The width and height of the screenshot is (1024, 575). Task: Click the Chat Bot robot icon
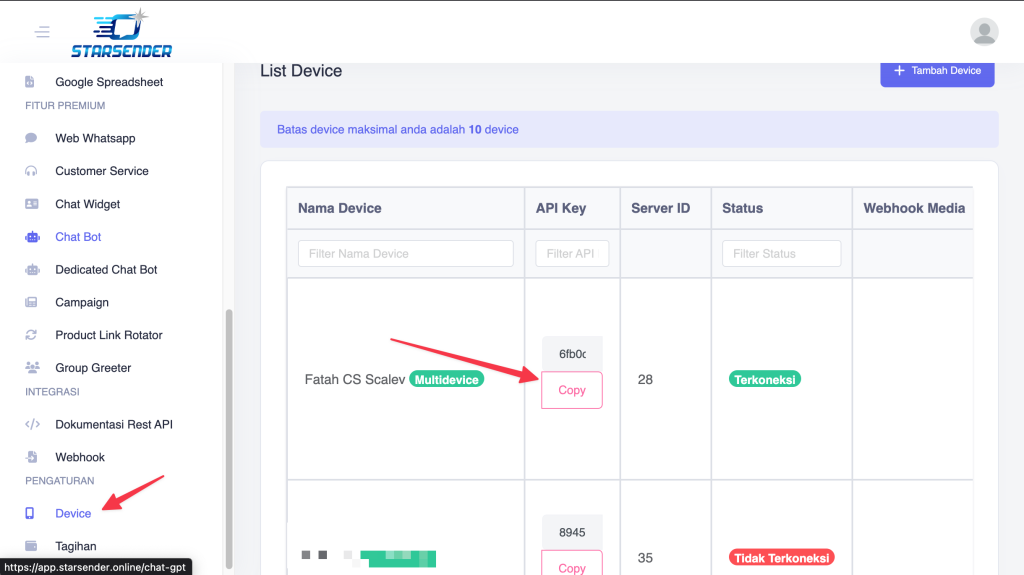[31, 237]
